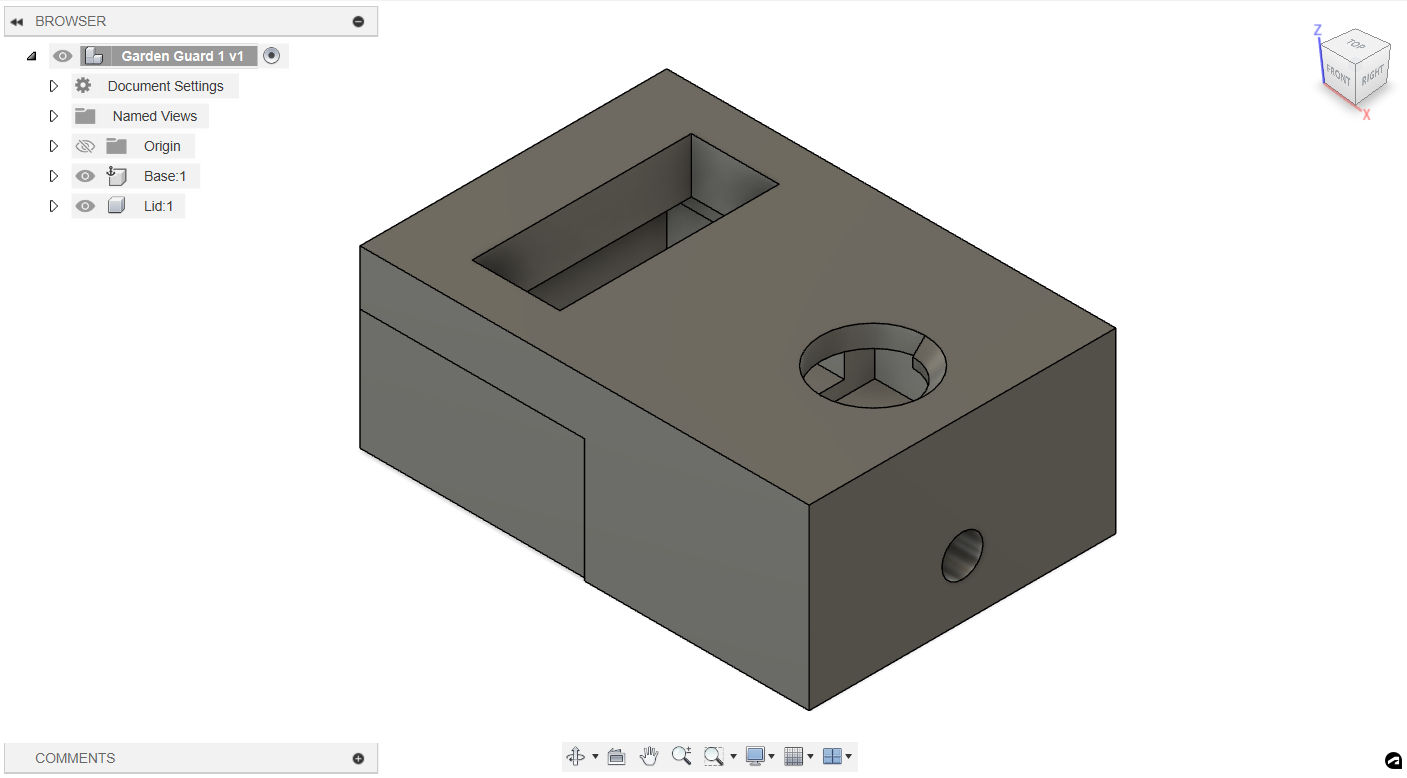Viewport: 1407px width, 778px height.
Task: Collapse the Browser panel with double arrows
Action: point(17,21)
